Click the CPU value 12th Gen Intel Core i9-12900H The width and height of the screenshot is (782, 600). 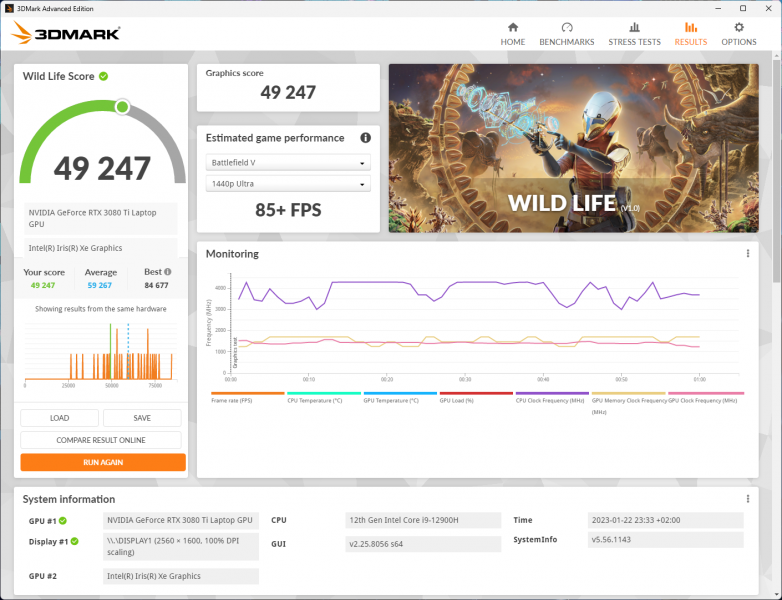pos(423,520)
